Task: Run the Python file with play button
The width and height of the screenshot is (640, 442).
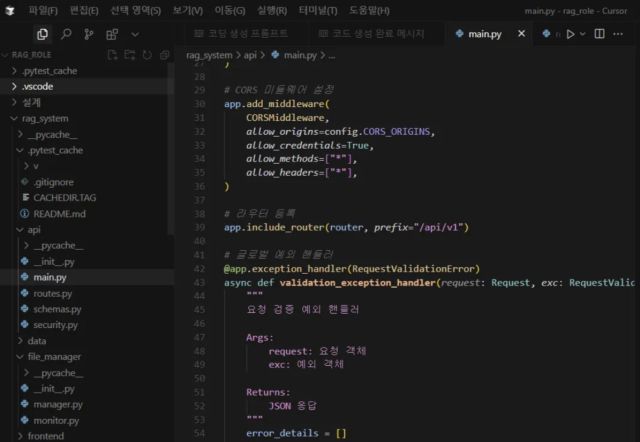Action: point(571,34)
